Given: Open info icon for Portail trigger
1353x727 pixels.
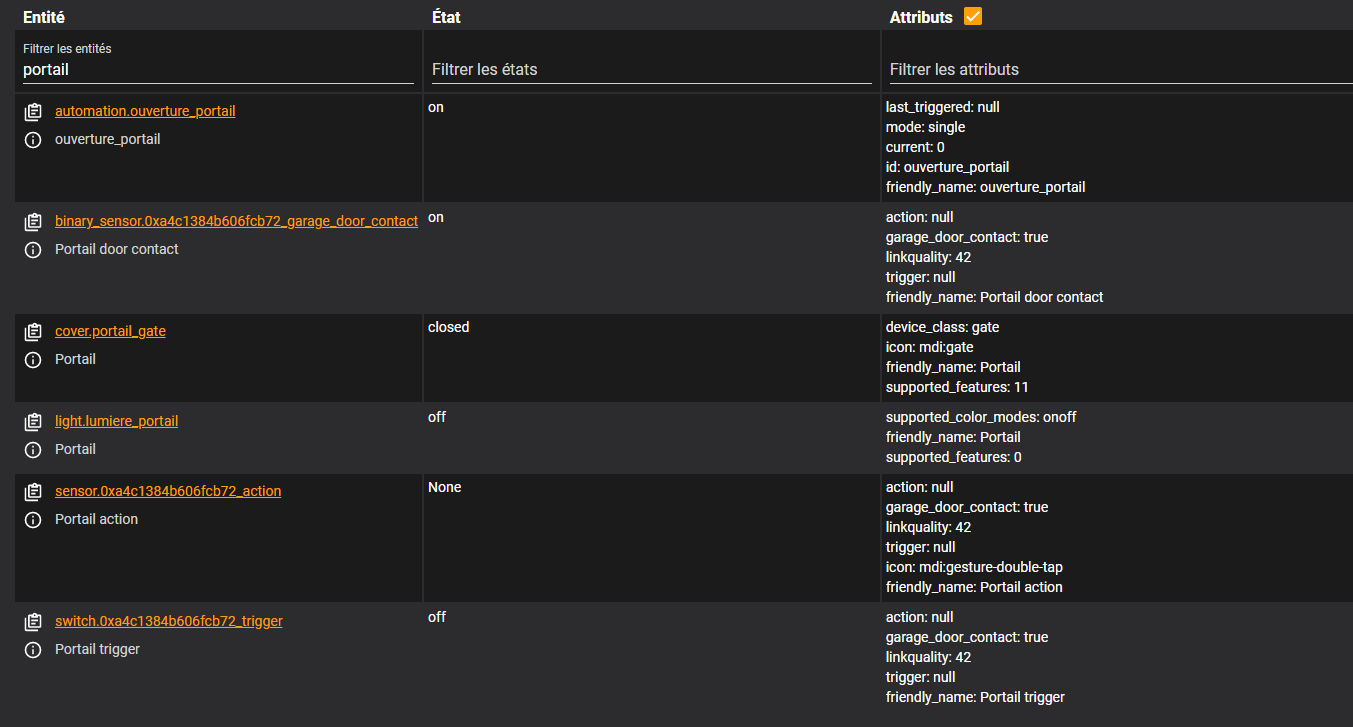Looking at the screenshot, I should point(33,649).
